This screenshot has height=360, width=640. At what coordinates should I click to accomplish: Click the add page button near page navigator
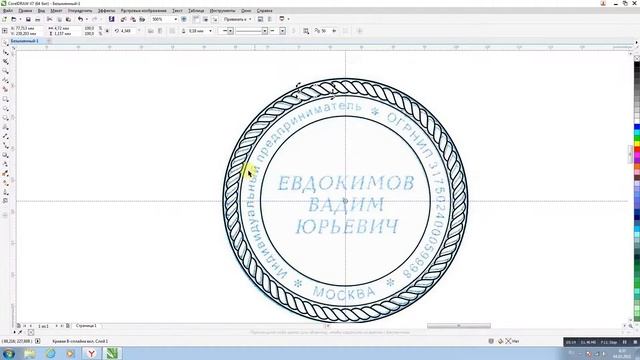(68, 326)
